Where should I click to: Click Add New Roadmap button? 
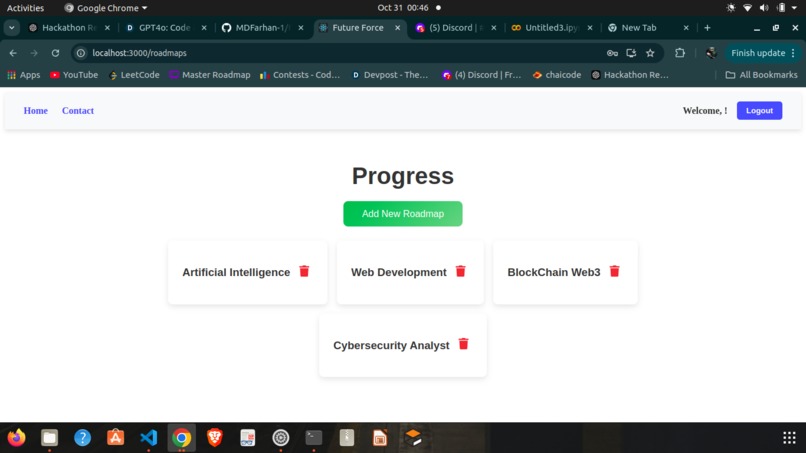click(402, 213)
